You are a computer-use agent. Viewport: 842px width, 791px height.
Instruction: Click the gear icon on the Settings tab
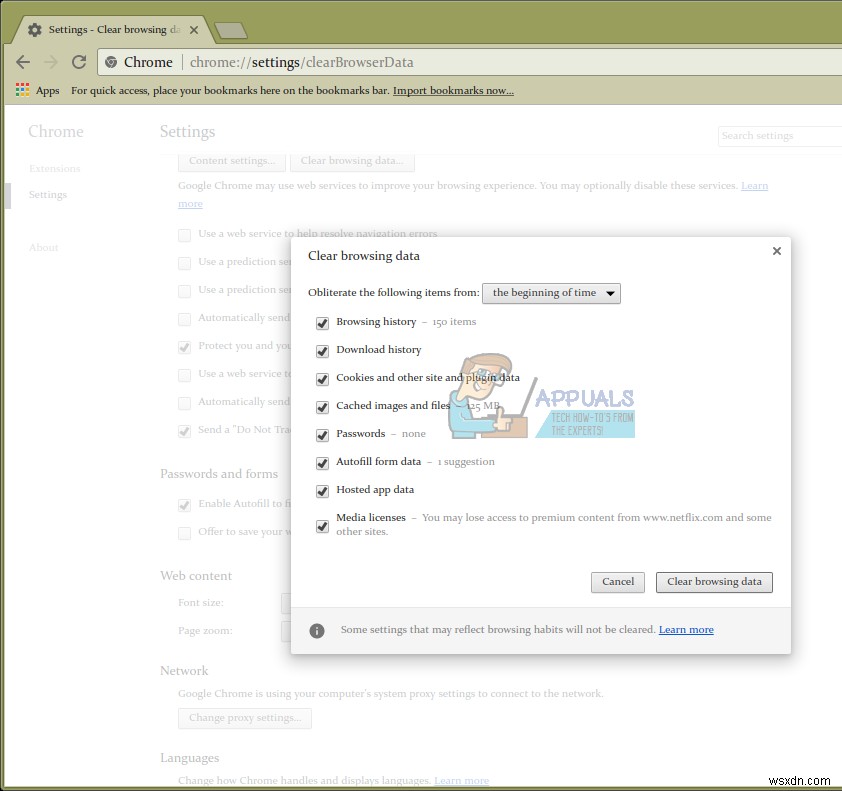tap(34, 29)
